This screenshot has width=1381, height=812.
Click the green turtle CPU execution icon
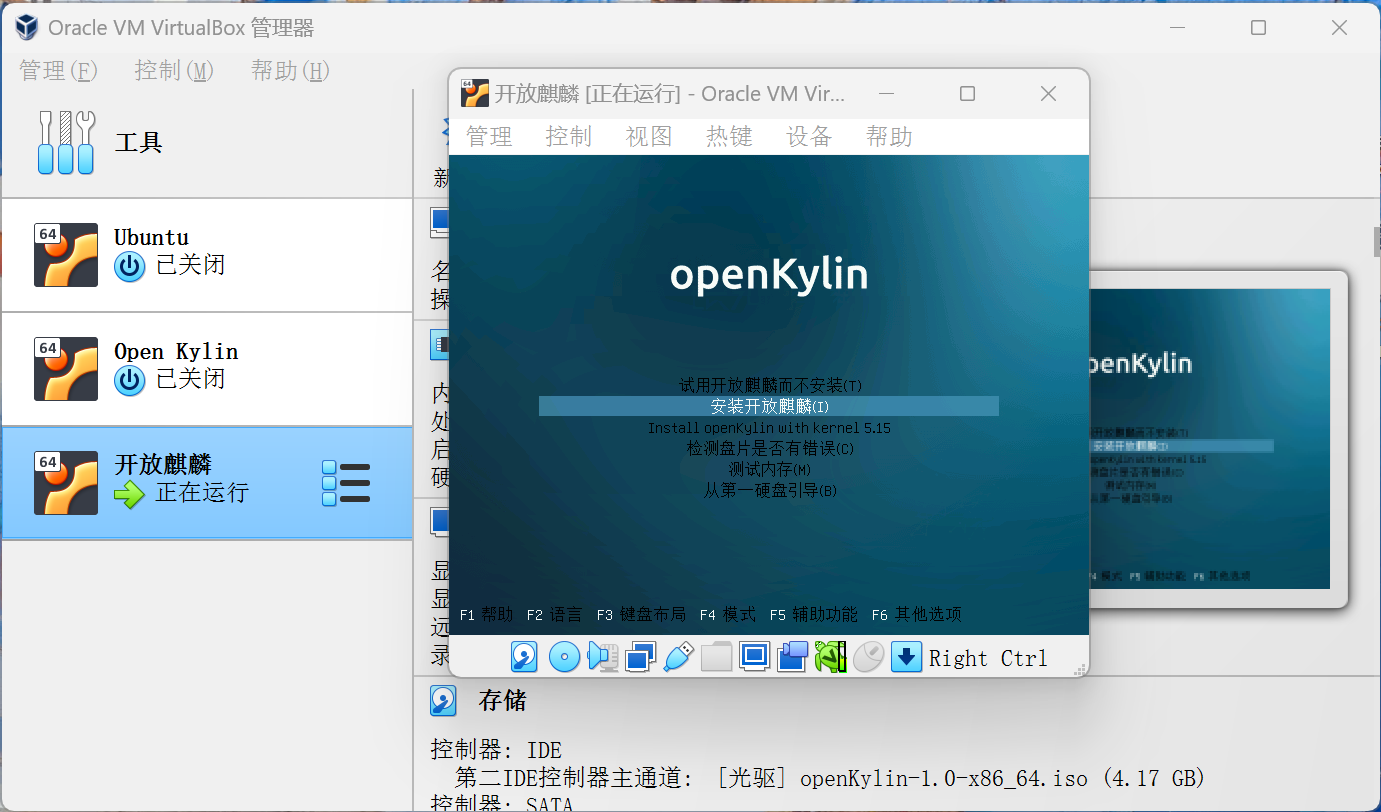[830, 657]
